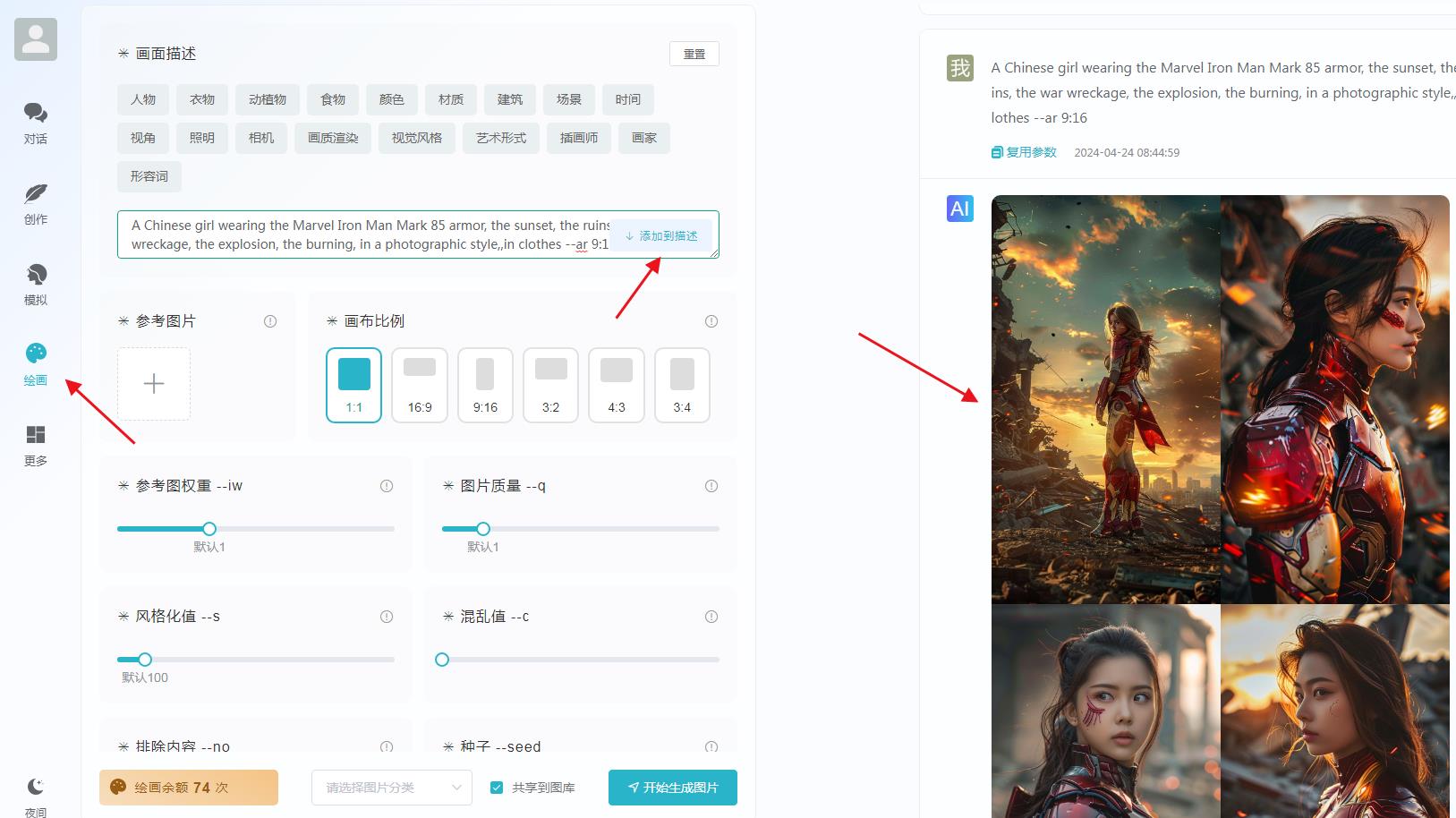Click info icon beside 图片质量 --q

point(711,486)
